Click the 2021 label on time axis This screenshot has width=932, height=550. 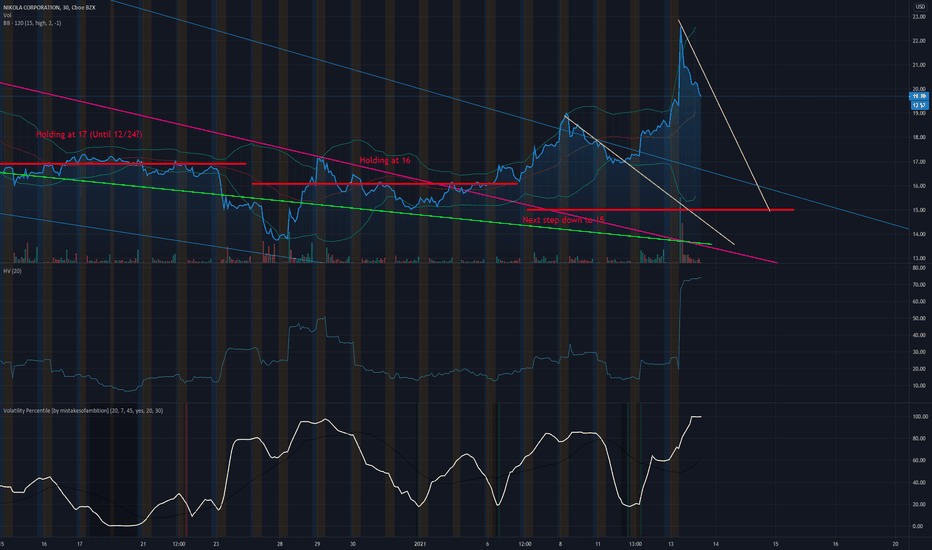click(420, 544)
